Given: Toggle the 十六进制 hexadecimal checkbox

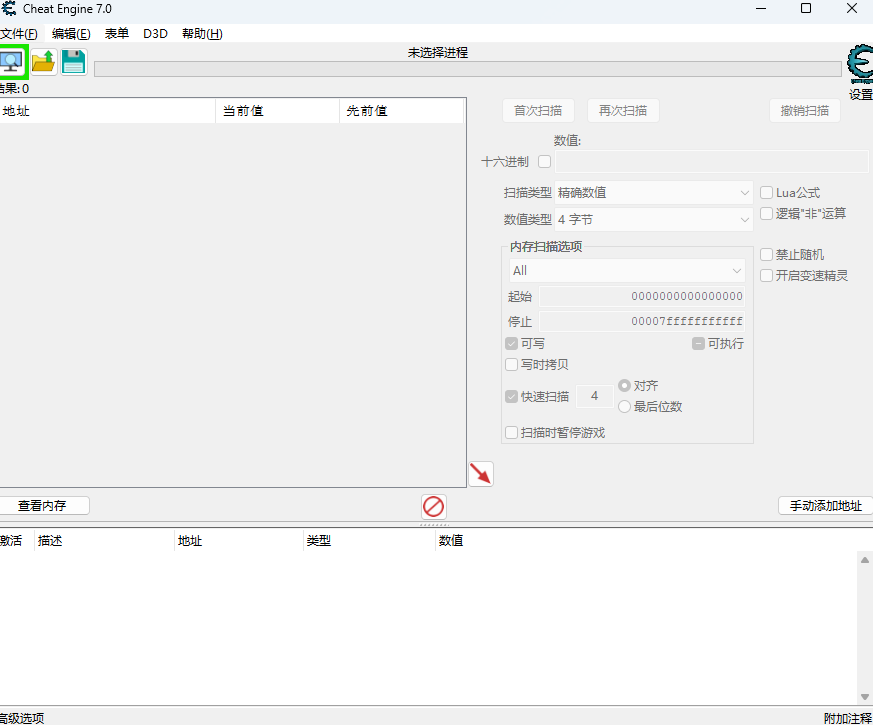Looking at the screenshot, I should point(545,162).
